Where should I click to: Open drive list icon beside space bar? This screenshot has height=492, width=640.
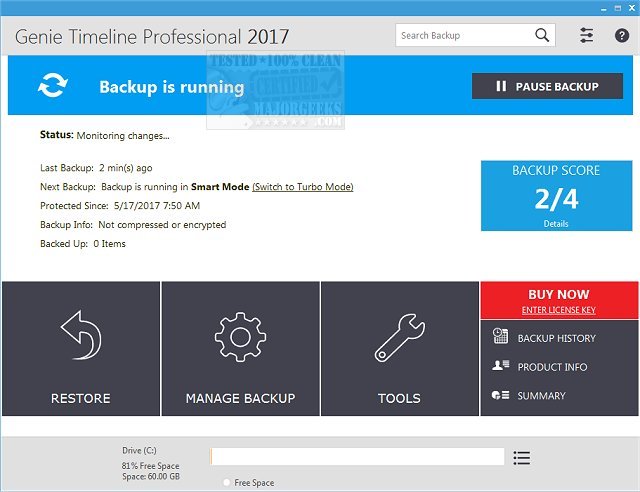(522, 458)
